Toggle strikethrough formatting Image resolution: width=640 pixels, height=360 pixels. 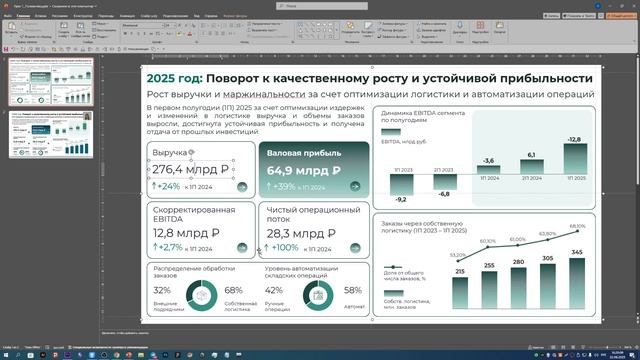click(x=151, y=33)
